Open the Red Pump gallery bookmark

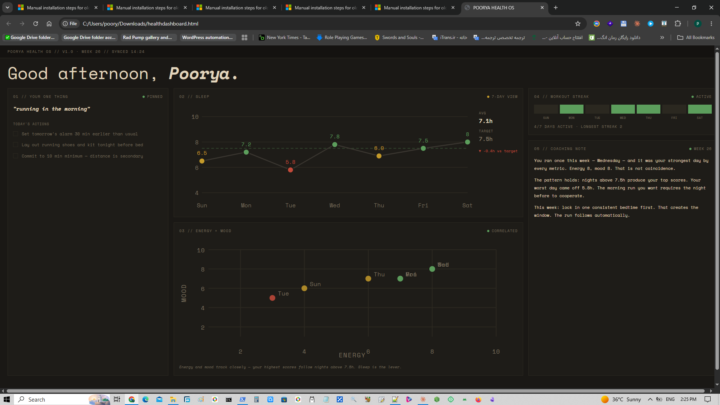147,38
